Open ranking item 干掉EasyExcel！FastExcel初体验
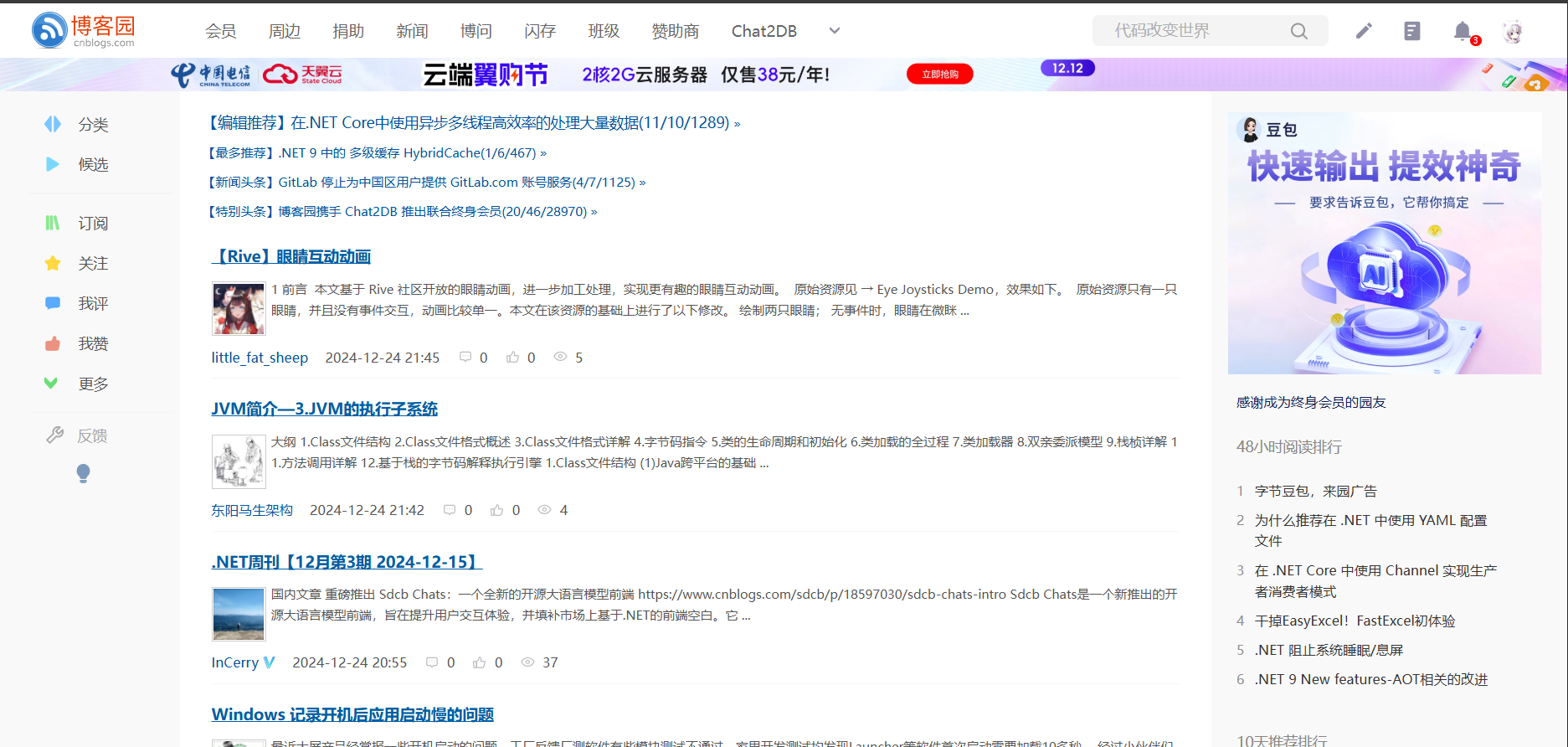Viewport: 1568px width, 747px height. coord(1355,621)
